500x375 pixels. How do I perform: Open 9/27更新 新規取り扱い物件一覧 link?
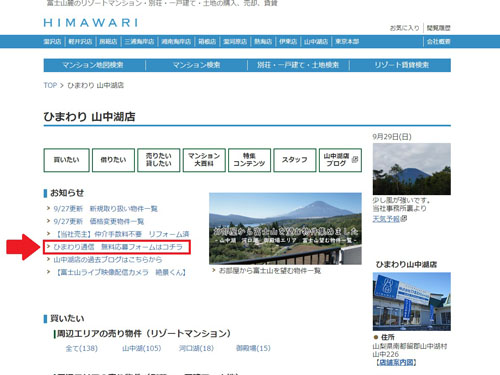pos(106,209)
